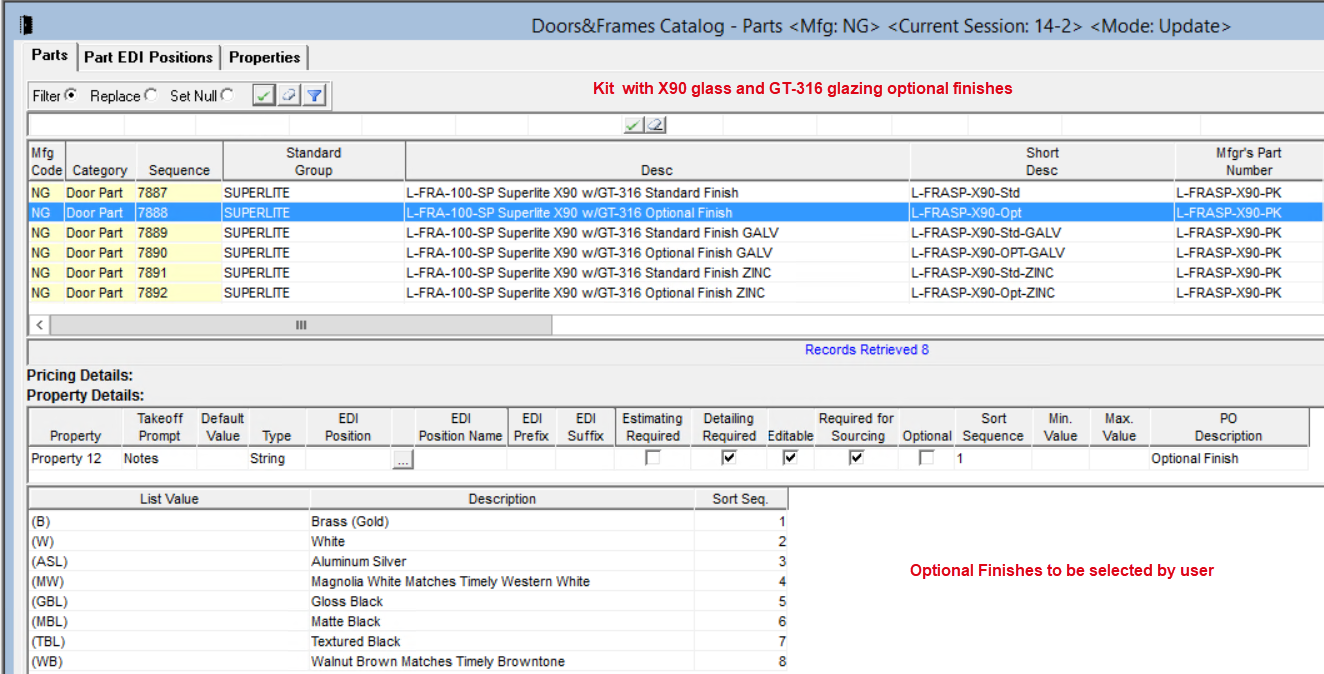Click the Sort Seq. column header

coord(740,499)
